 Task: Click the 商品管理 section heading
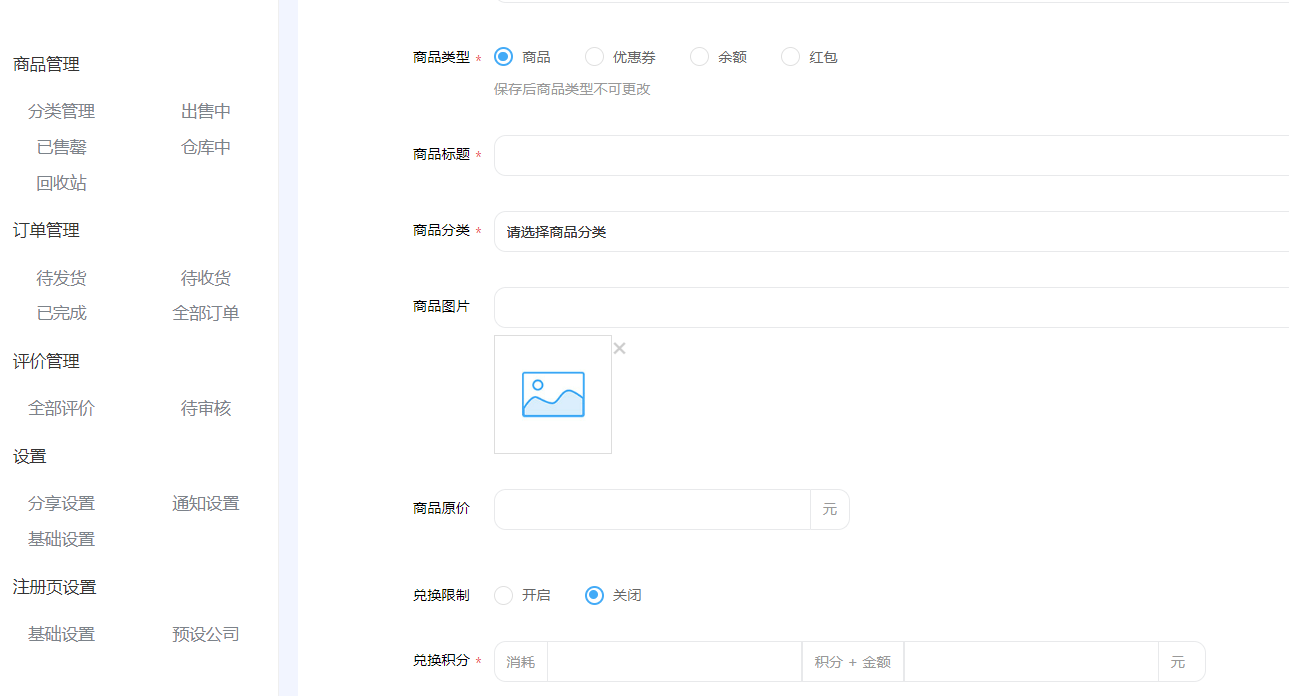click(46, 64)
